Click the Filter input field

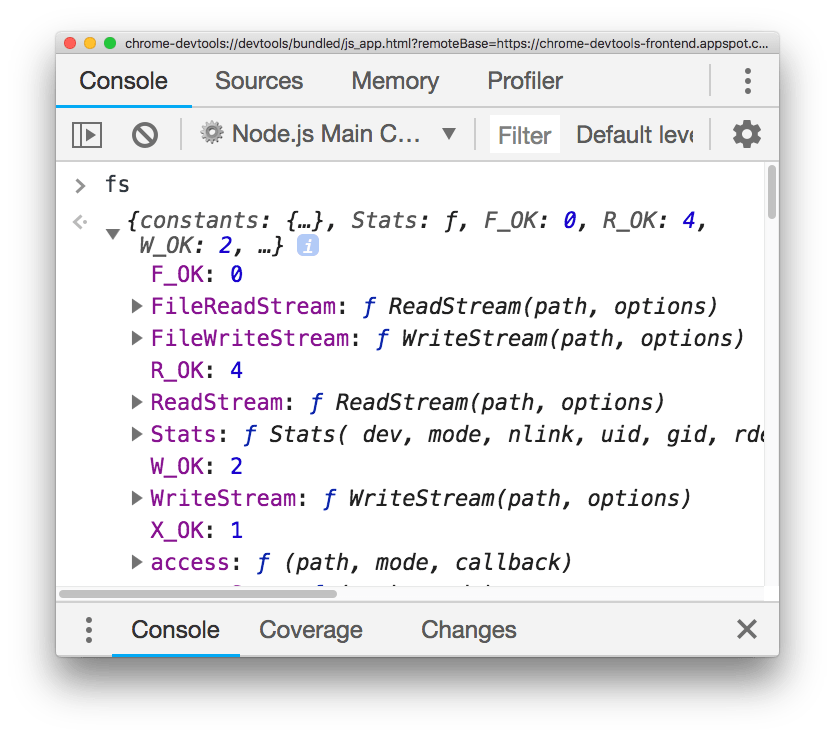pos(524,133)
